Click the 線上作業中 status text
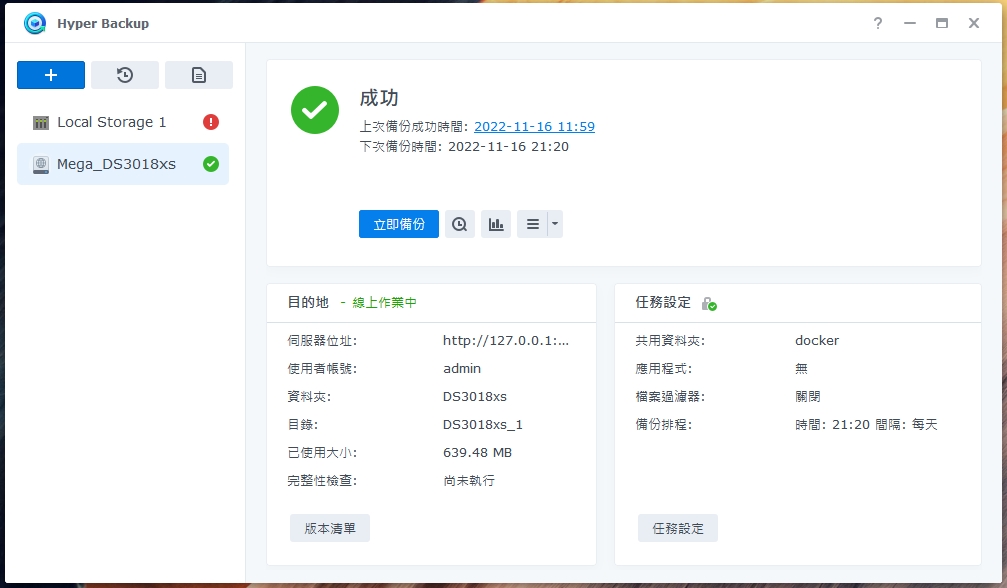Screen dimensions: 1007x588 pyautogui.click(x=384, y=302)
